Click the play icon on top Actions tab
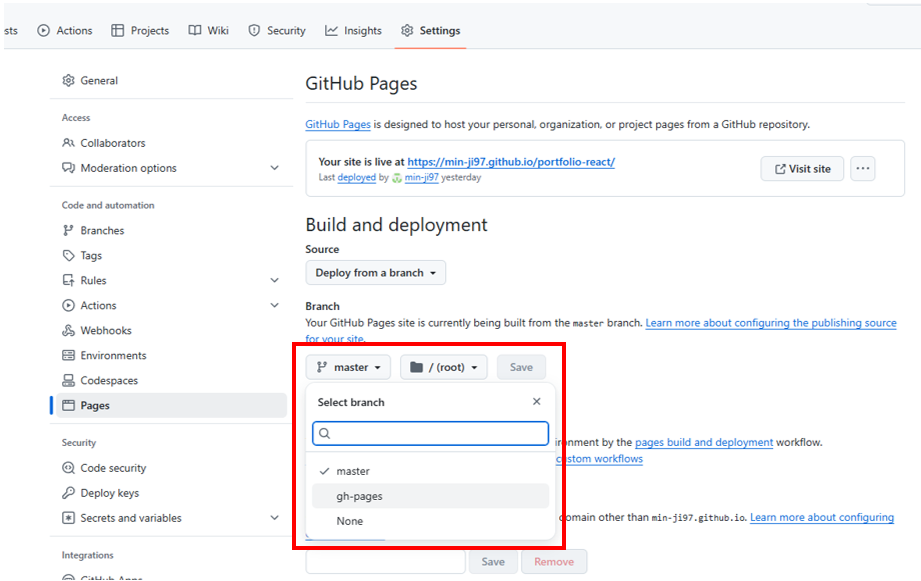 pyautogui.click(x=43, y=31)
